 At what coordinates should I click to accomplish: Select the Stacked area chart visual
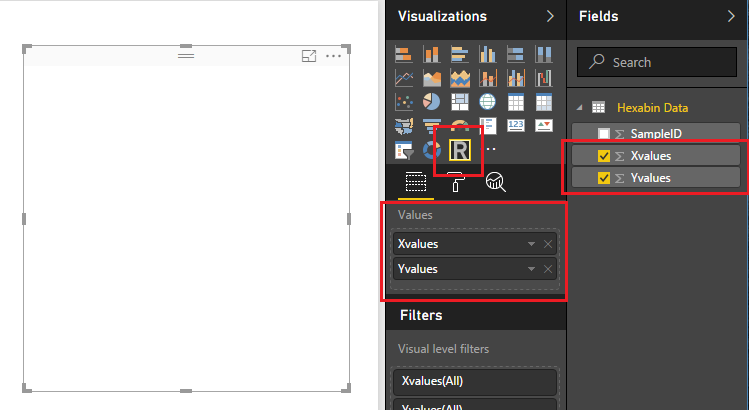coord(460,78)
